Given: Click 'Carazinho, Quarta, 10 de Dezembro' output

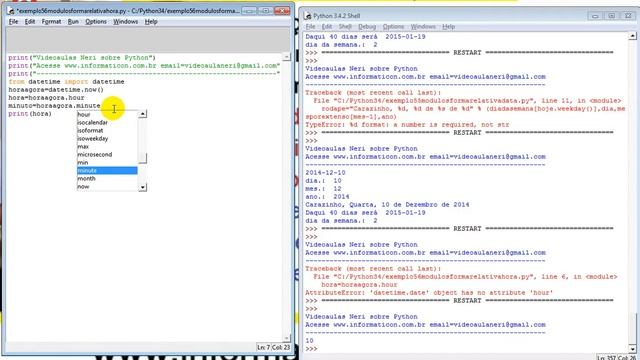Looking at the screenshot, I should (x=387, y=205).
